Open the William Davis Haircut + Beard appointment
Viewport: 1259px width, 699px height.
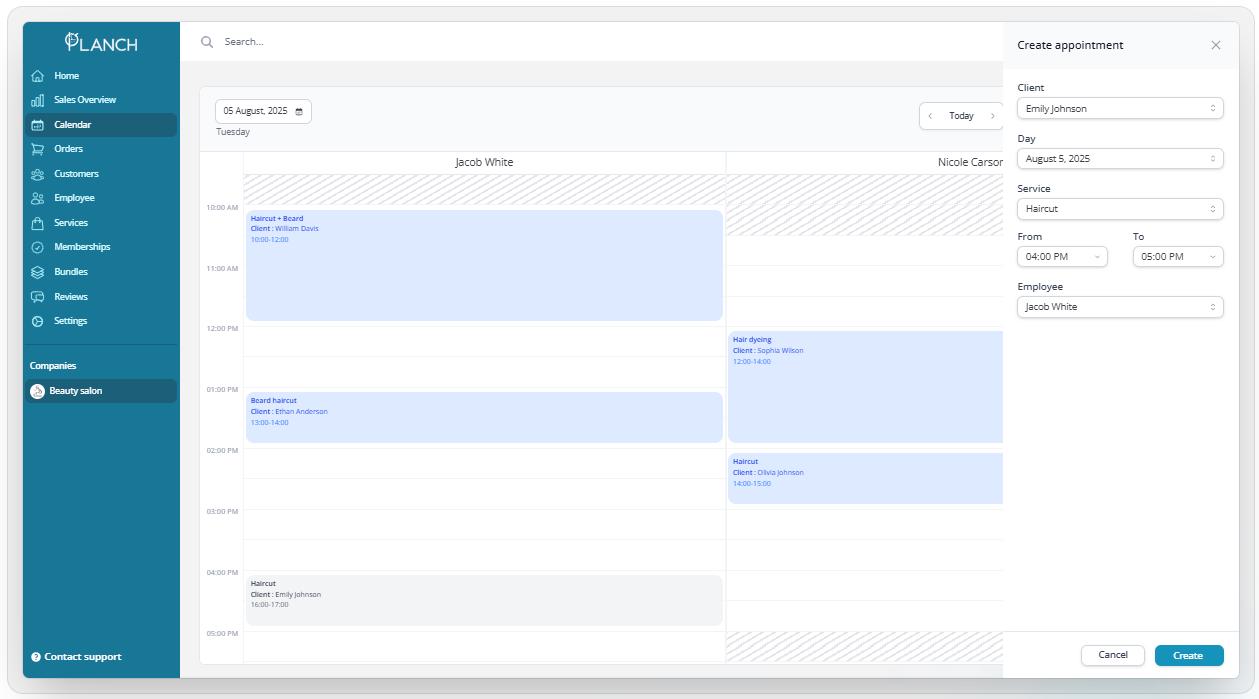click(484, 265)
